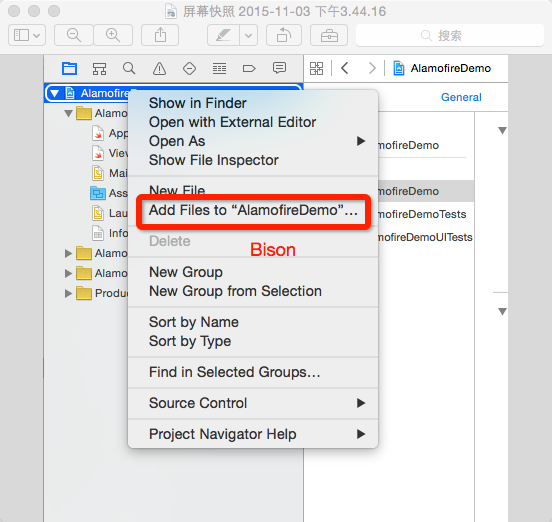Show the markup toolbox button

coord(329,35)
